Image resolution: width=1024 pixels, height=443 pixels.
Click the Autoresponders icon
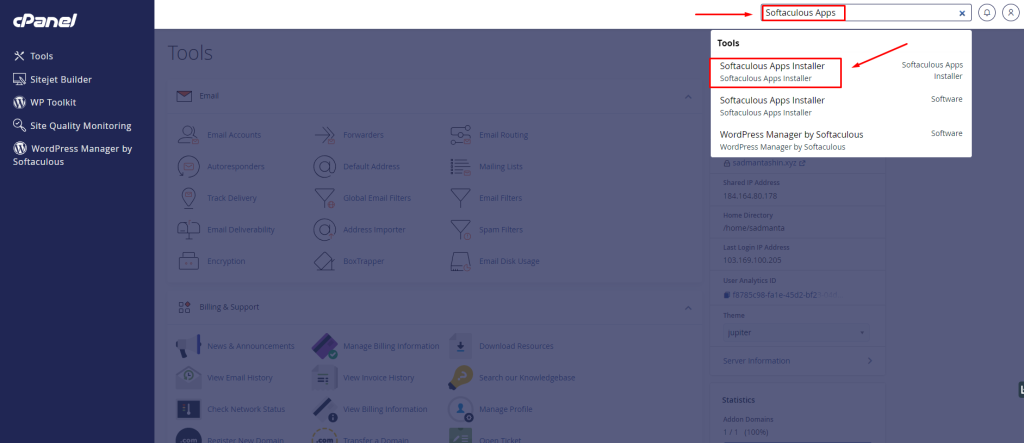(x=188, y=167)
